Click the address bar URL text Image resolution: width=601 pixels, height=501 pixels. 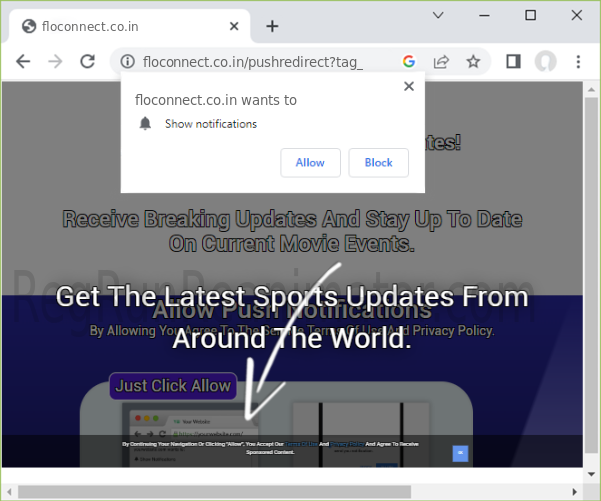pyautogui.click(x=250, y=62)
